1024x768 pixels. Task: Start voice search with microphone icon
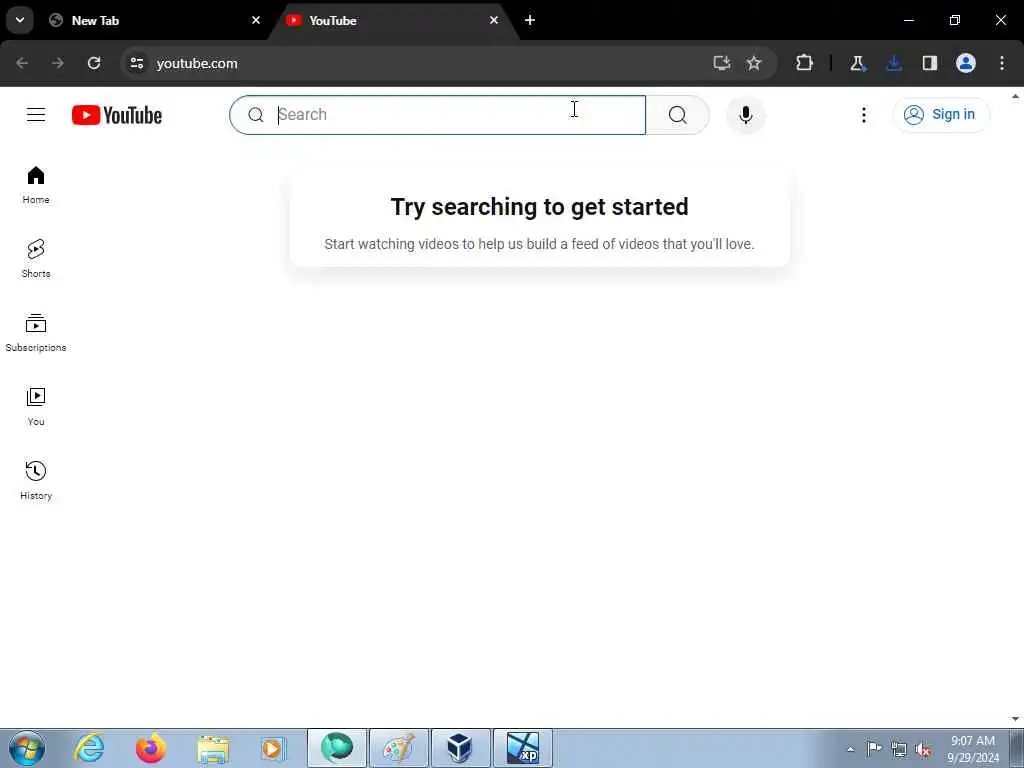(x=745, y=115)
